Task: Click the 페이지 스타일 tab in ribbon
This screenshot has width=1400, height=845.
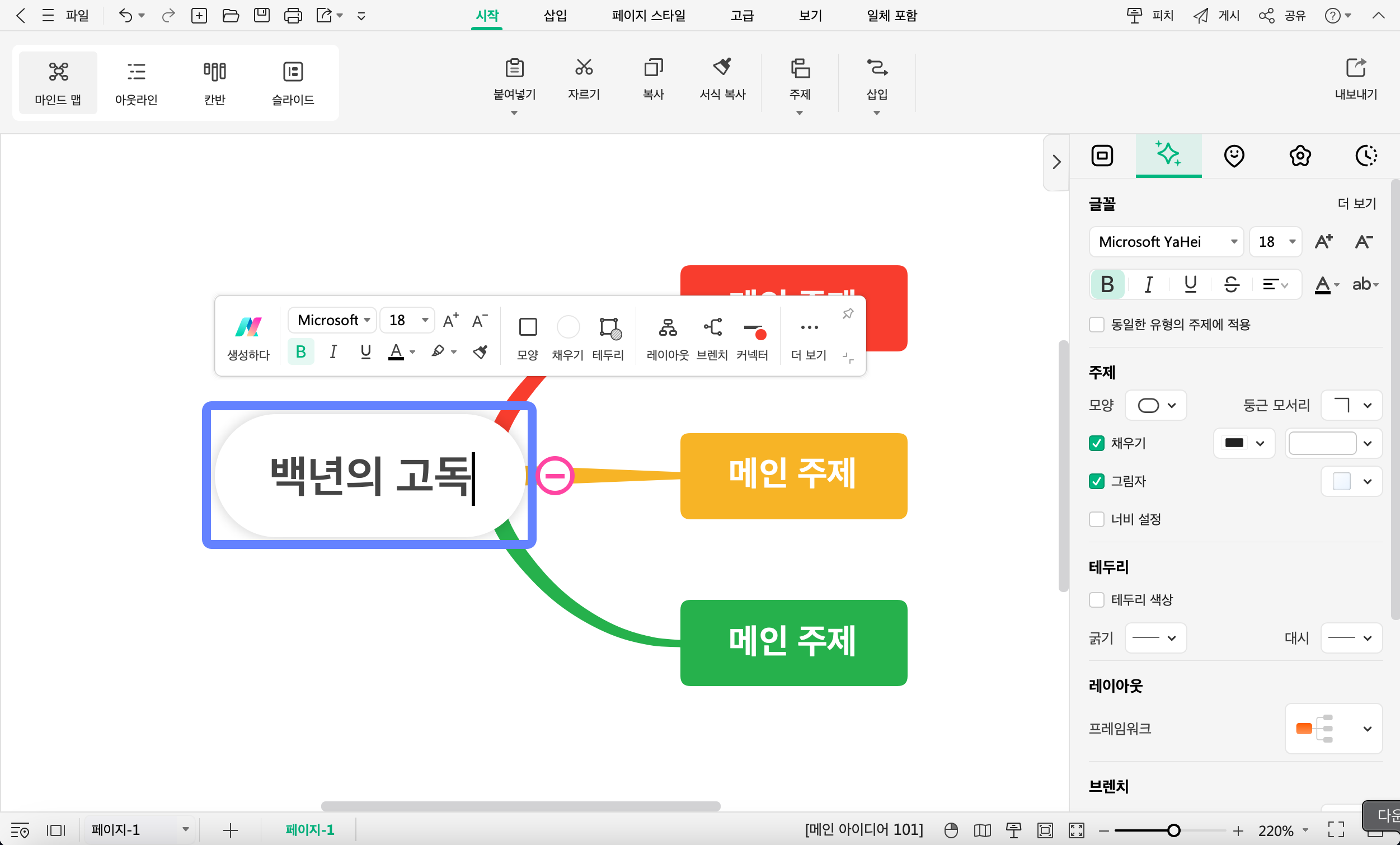Action: coord(649,15)
